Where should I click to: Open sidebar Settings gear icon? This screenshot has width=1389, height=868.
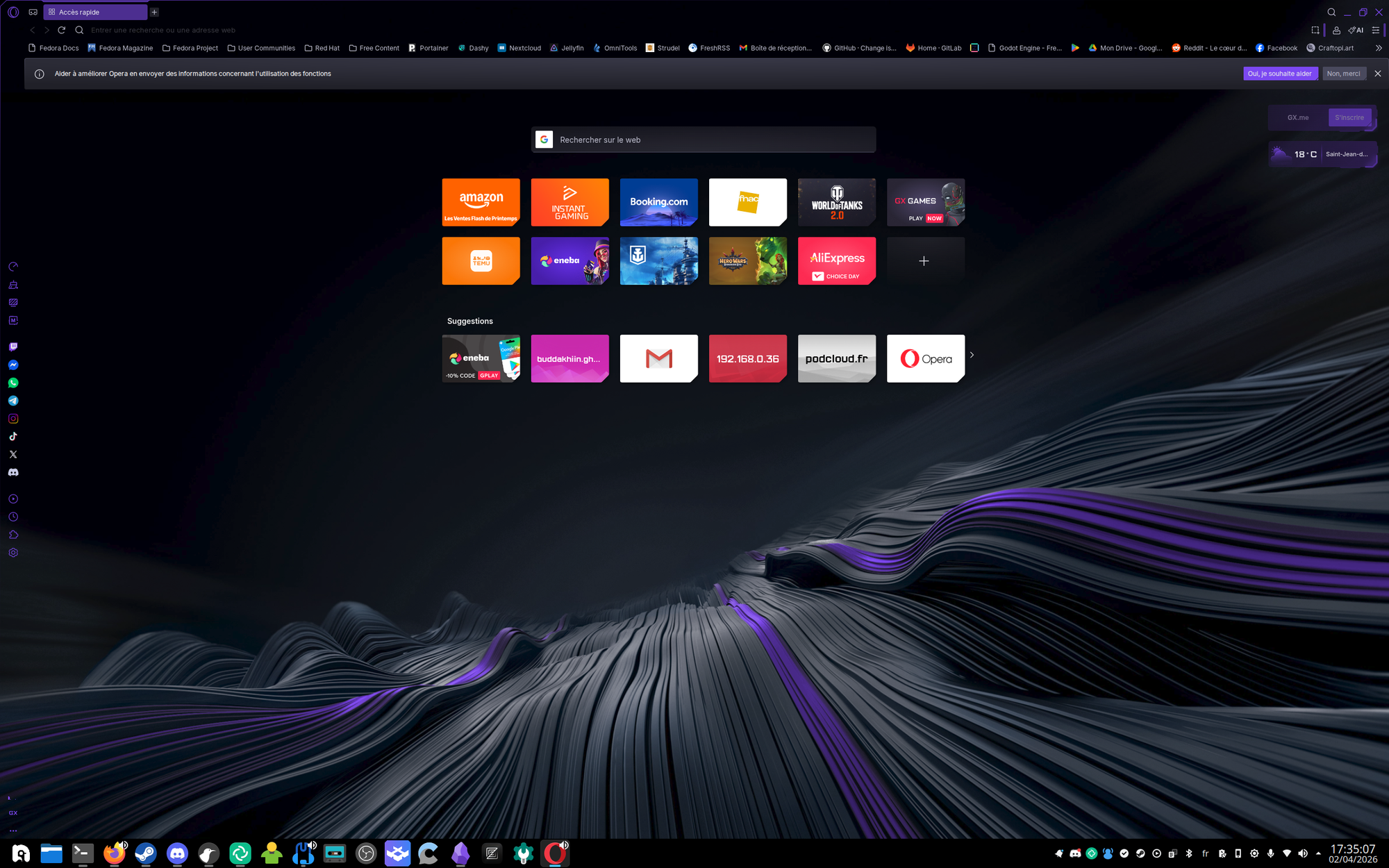tap(13, 553)
